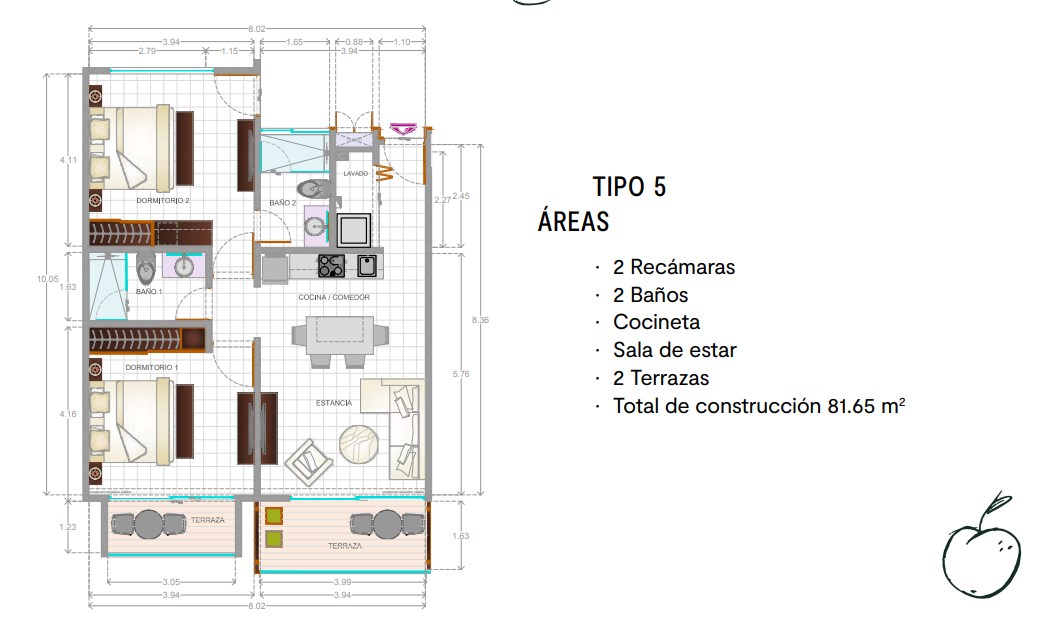Click the washing machine in Lavado
The height and width of the screenshot is (628, 1060).
point(354,229)
